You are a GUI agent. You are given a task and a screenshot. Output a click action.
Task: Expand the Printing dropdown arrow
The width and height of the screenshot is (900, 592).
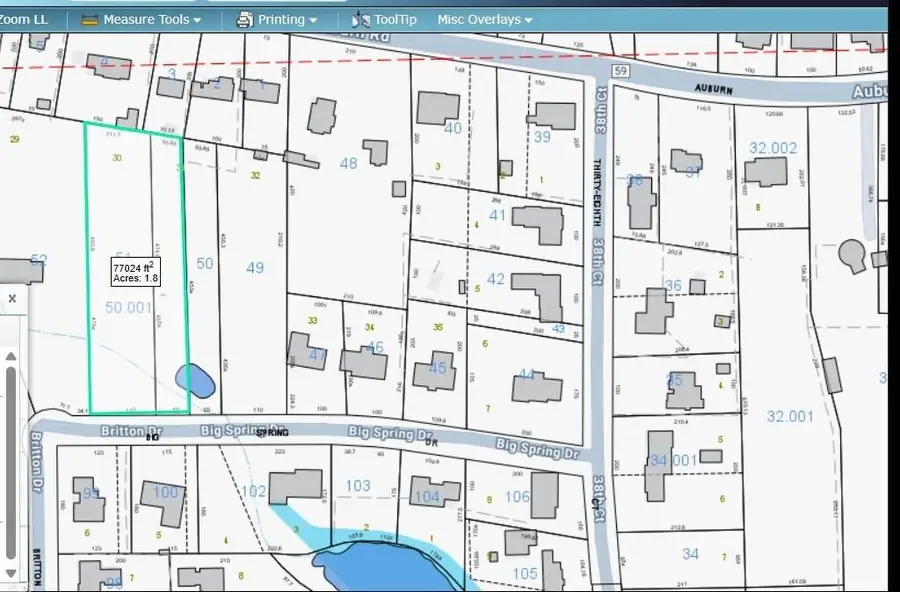313,20
